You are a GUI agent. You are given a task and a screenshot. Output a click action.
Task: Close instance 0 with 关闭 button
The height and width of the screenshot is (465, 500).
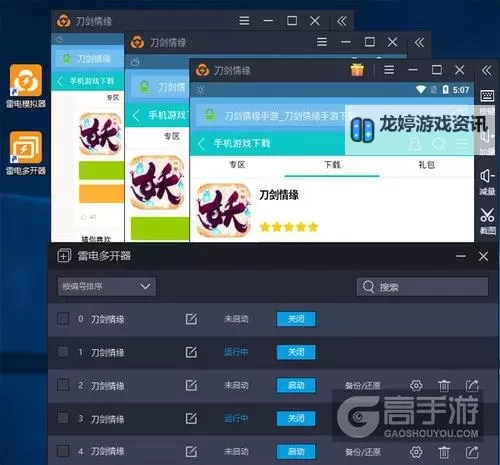296,319
